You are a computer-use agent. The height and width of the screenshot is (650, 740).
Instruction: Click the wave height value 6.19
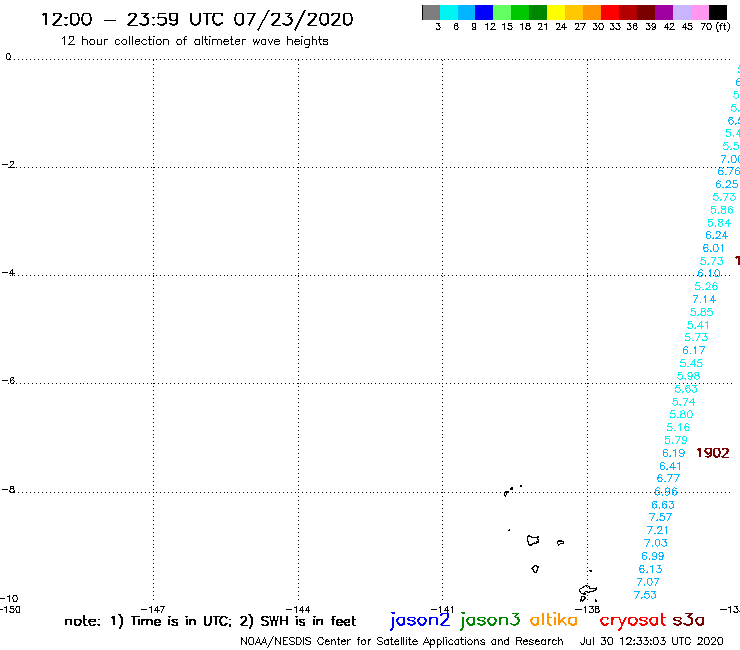coord(673,453)
